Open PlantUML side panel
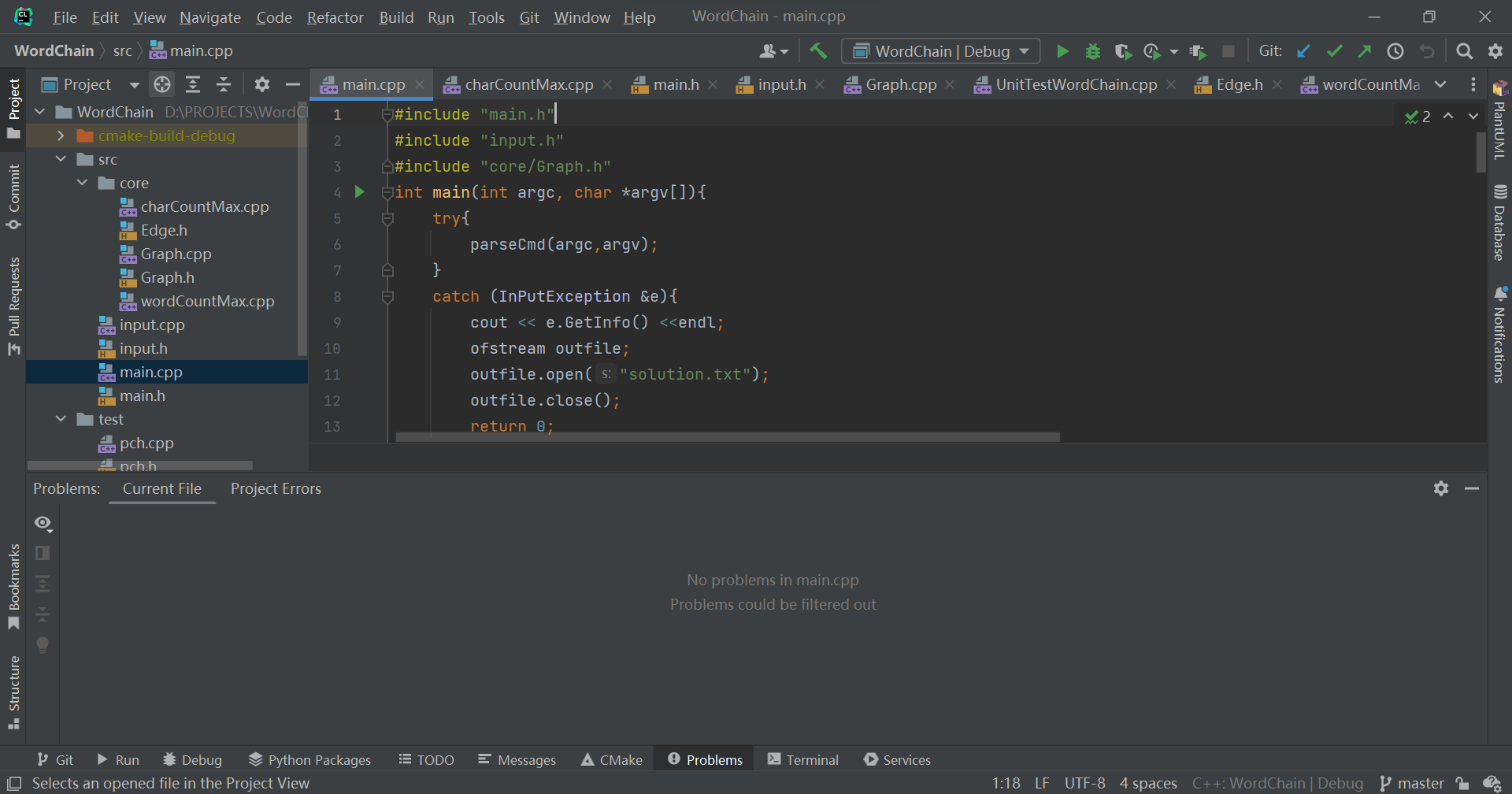1512x794 pixels. pos(1499,119)
